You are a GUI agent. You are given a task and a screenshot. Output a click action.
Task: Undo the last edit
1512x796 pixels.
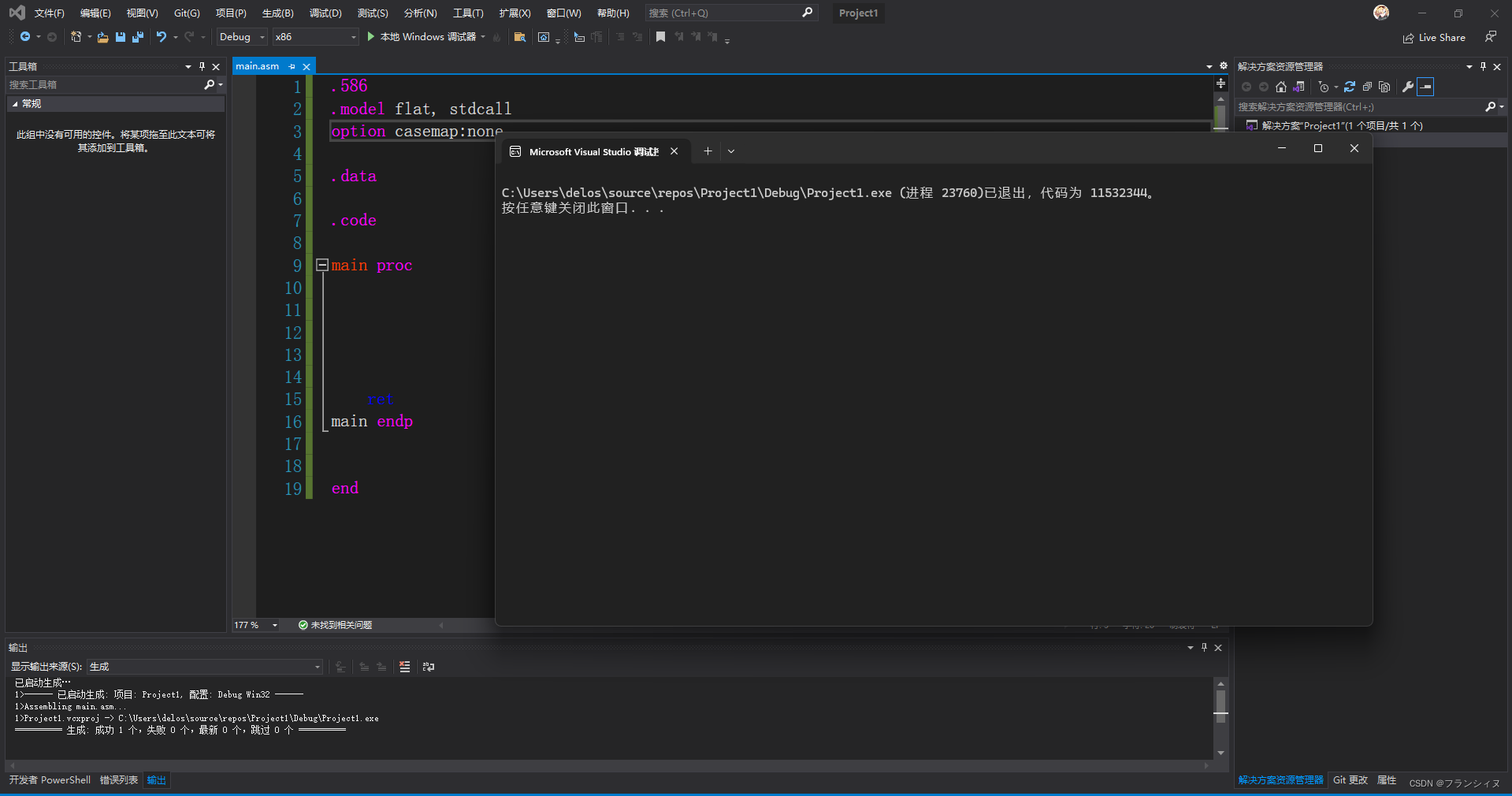coord(161,37)
